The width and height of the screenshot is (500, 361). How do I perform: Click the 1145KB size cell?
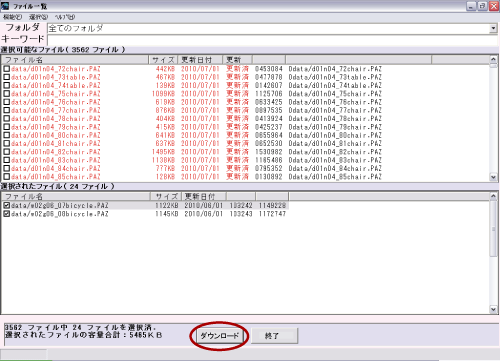pos(167,214)
